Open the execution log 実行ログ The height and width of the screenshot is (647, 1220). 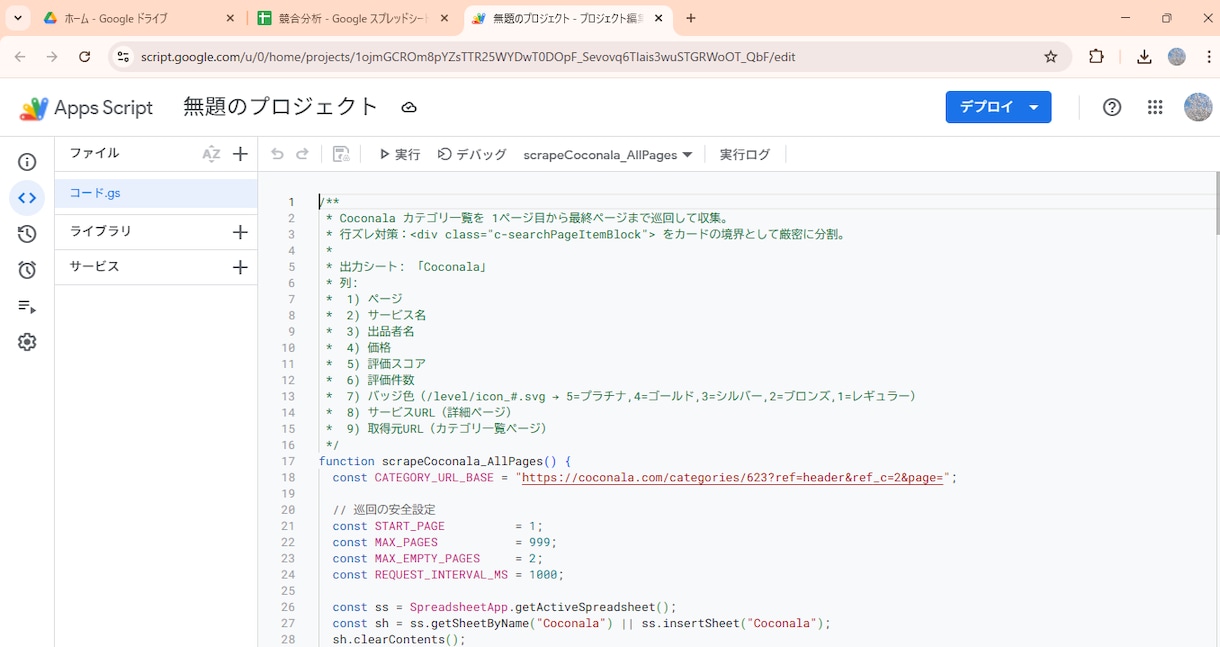(745, 155)
